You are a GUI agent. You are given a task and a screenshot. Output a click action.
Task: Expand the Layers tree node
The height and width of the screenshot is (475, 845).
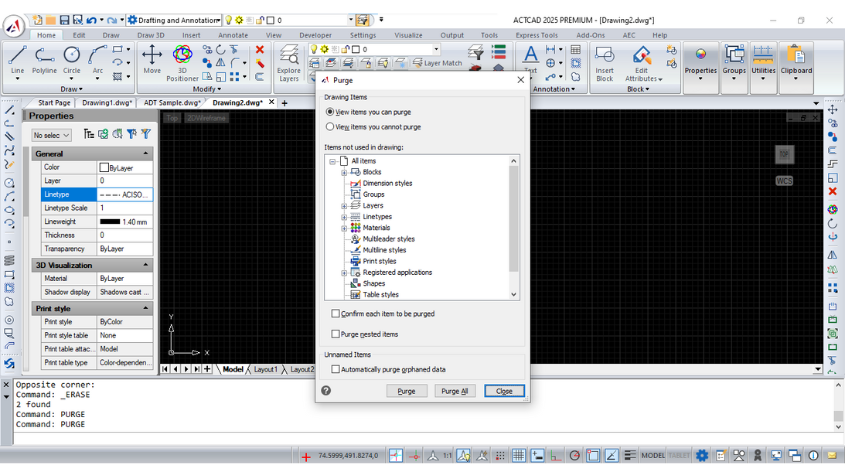(344, 206)
